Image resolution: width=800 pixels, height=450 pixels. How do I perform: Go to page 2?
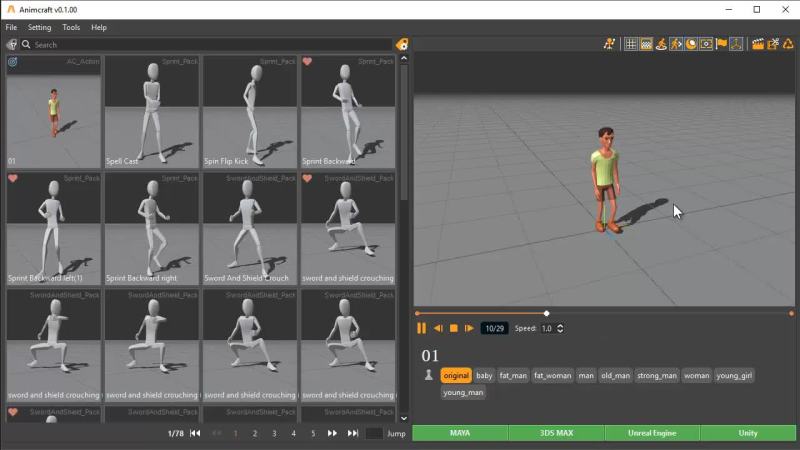(x=255, y=433)
